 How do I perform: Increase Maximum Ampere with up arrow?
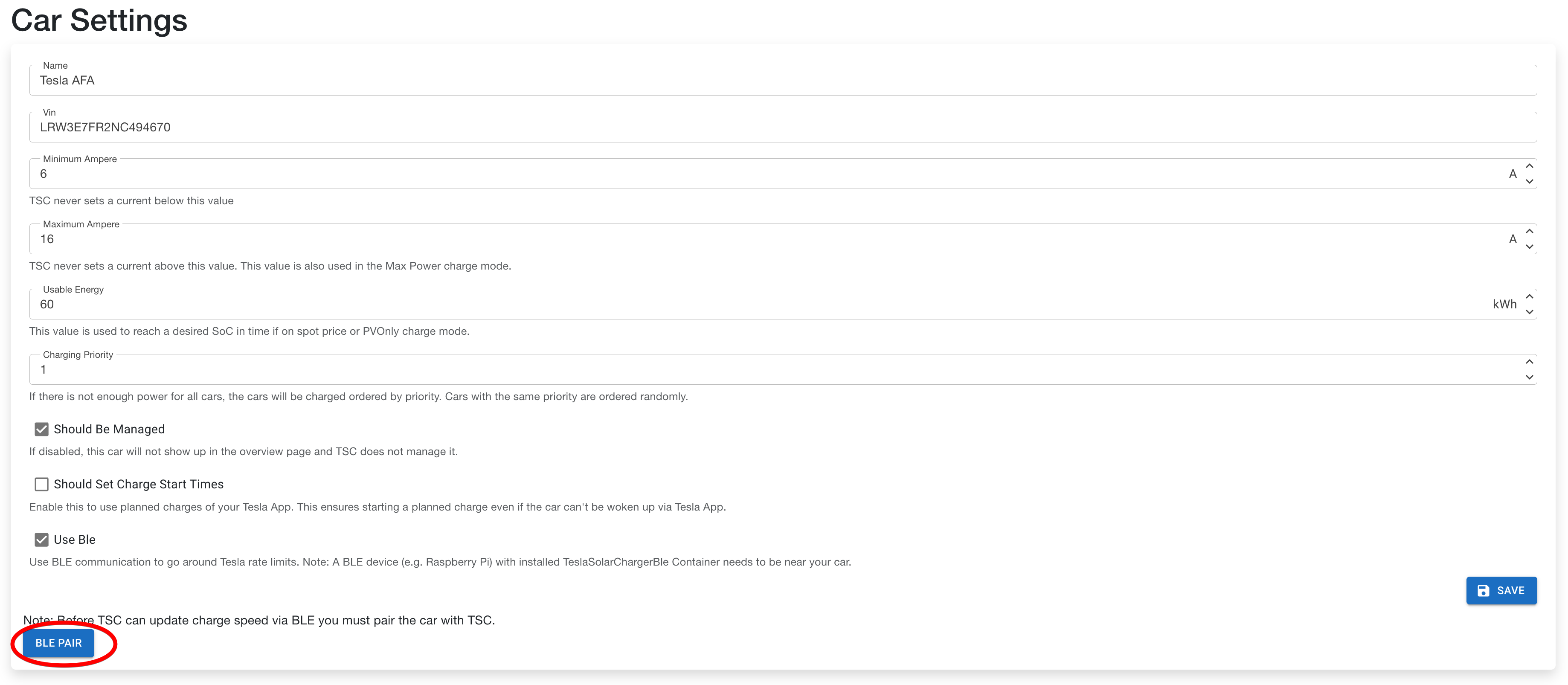1529,231
